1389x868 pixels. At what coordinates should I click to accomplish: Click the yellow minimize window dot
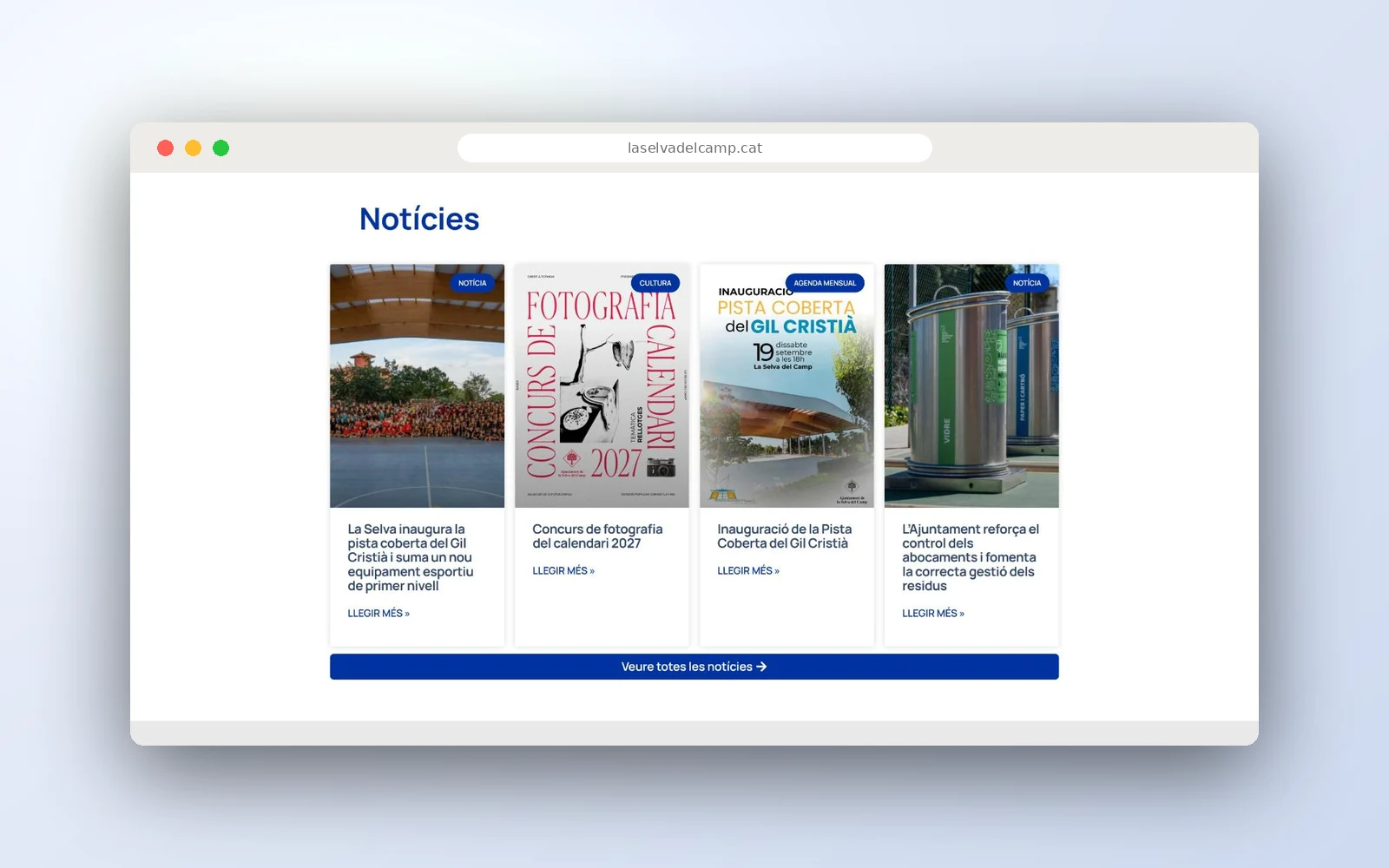(194, 148)
